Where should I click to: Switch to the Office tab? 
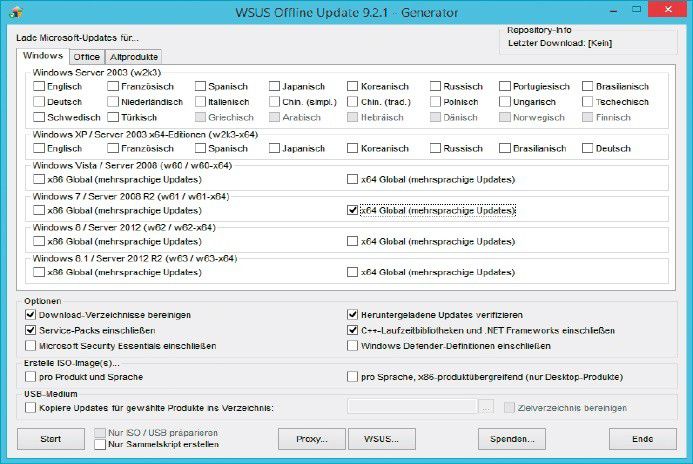pos(87,57)
